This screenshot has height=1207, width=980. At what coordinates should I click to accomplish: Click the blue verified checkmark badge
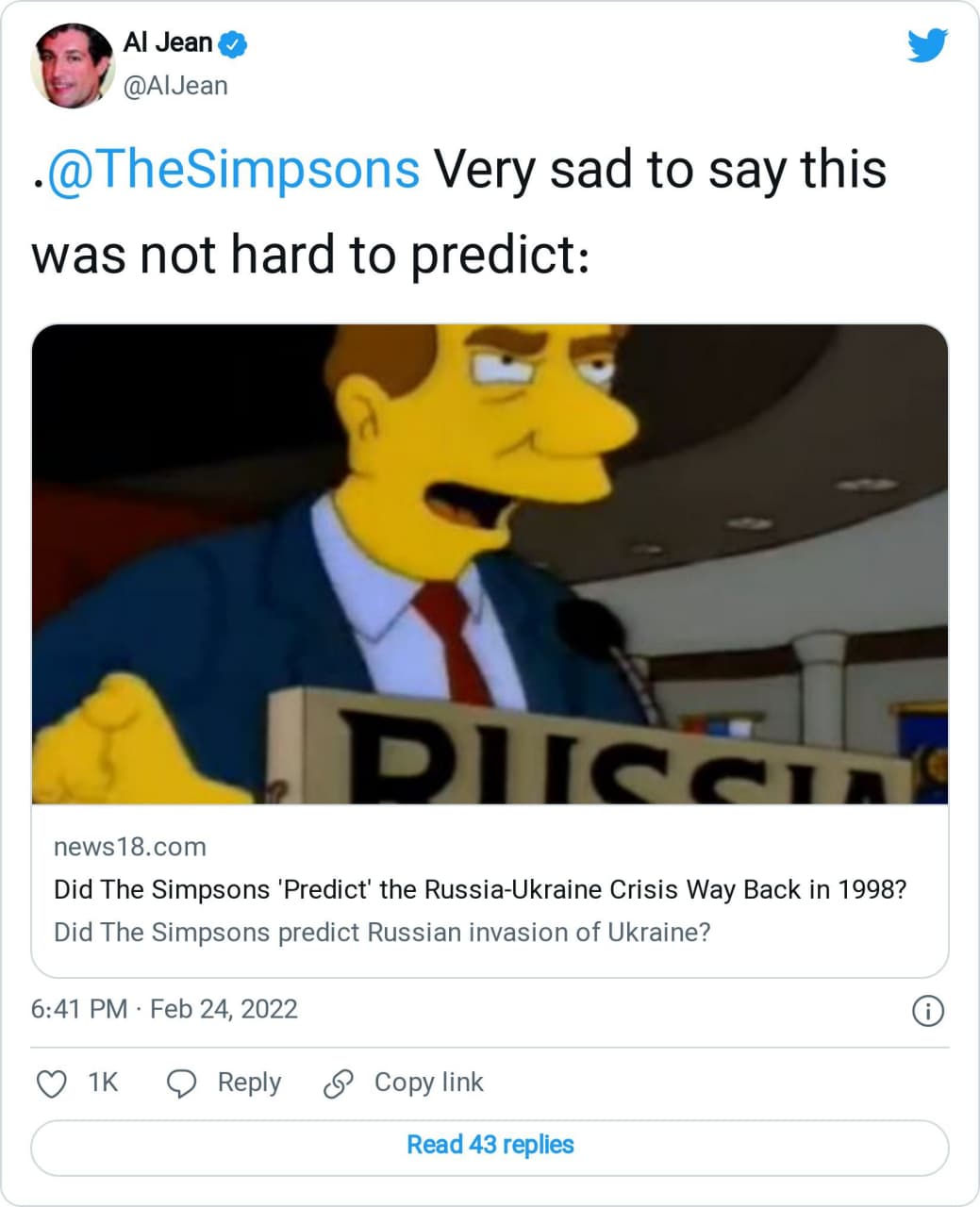pos(233,44)
